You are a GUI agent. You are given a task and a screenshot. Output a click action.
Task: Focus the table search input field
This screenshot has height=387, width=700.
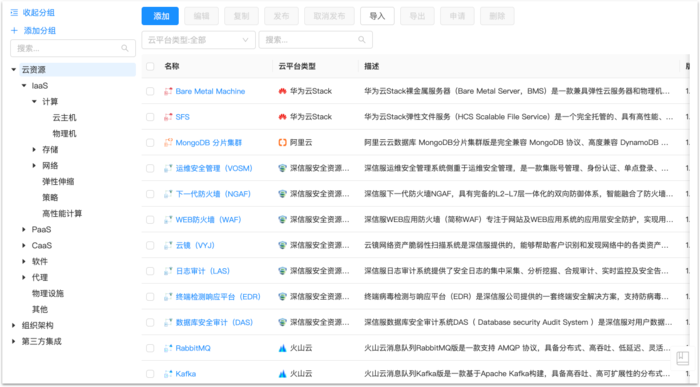316,40
